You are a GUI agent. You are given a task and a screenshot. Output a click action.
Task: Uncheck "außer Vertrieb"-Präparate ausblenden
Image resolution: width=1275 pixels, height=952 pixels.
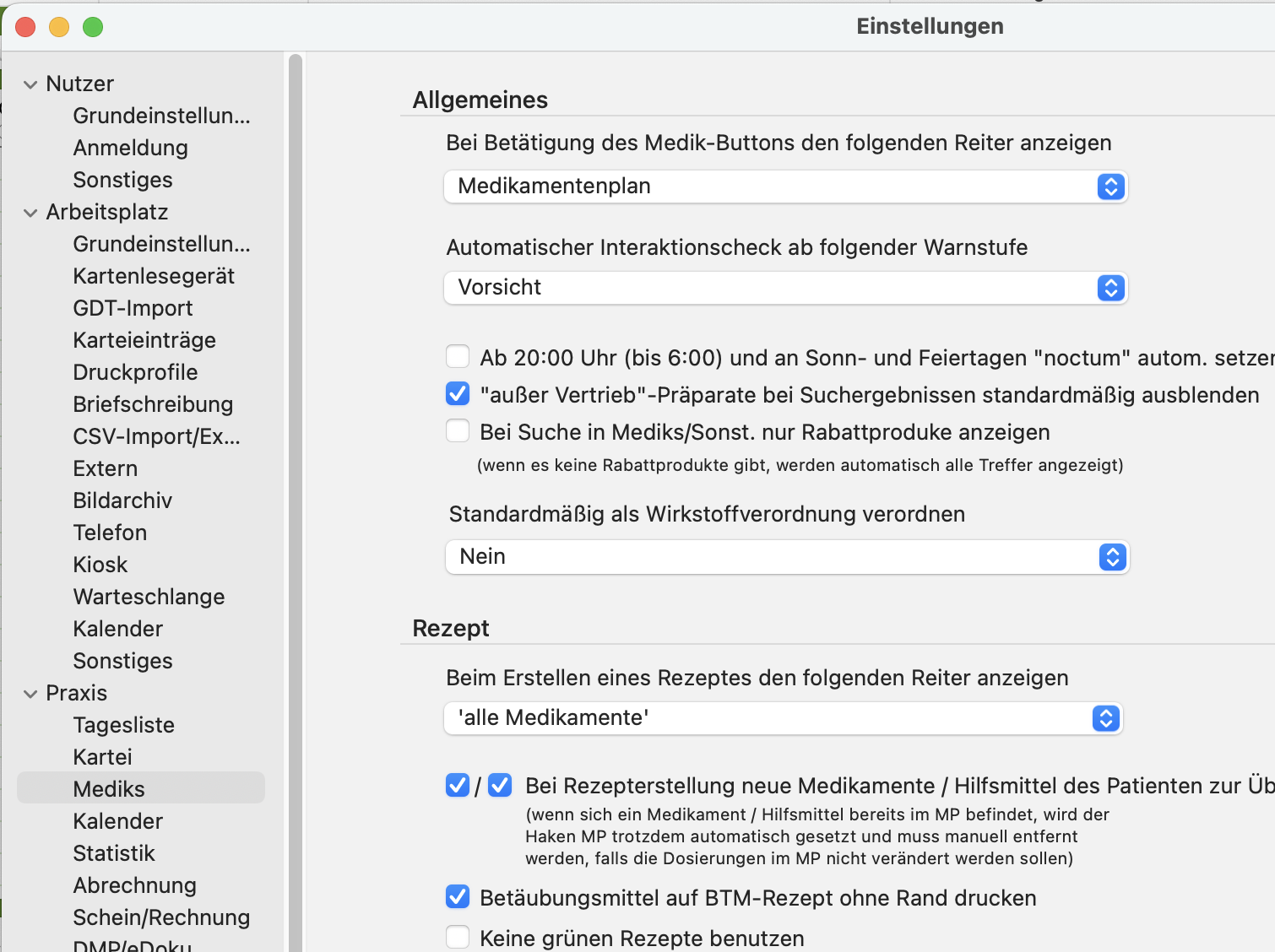point(458,393)
